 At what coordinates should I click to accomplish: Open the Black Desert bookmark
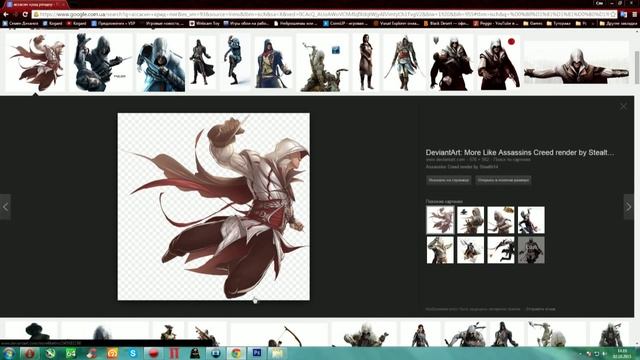pos(446,24)
